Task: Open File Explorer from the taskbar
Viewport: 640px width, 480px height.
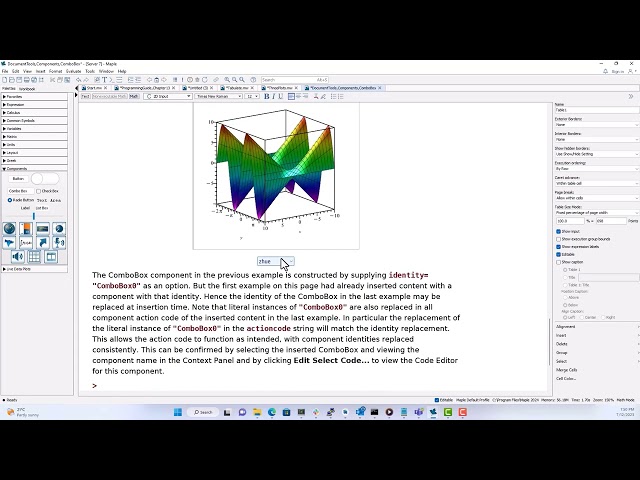Action: [257, 412]
